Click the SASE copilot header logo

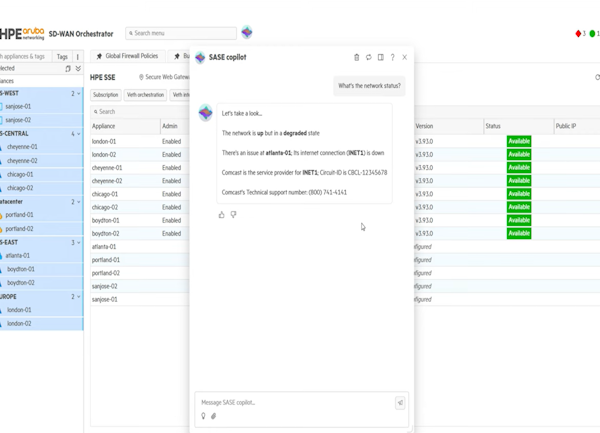click(x=200, y=57)
